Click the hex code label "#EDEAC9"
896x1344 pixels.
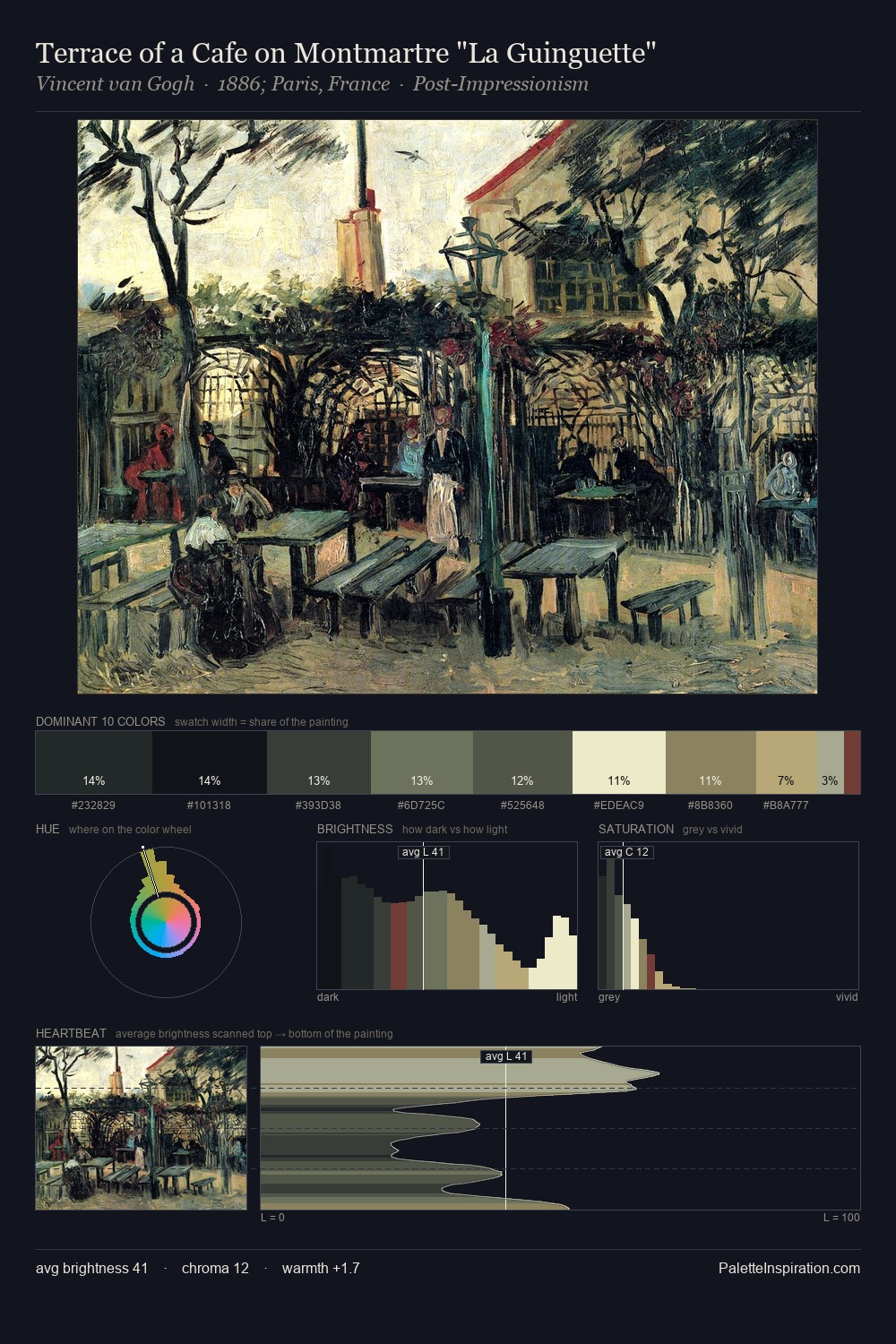click(619, 806)
